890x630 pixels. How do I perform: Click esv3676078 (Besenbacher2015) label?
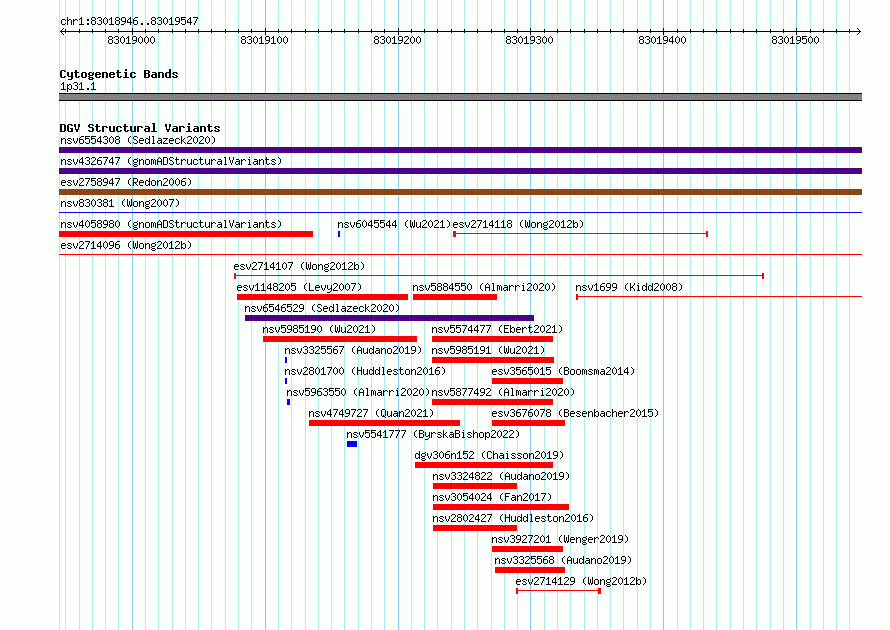pyautogui.click(x=575, y=413)
